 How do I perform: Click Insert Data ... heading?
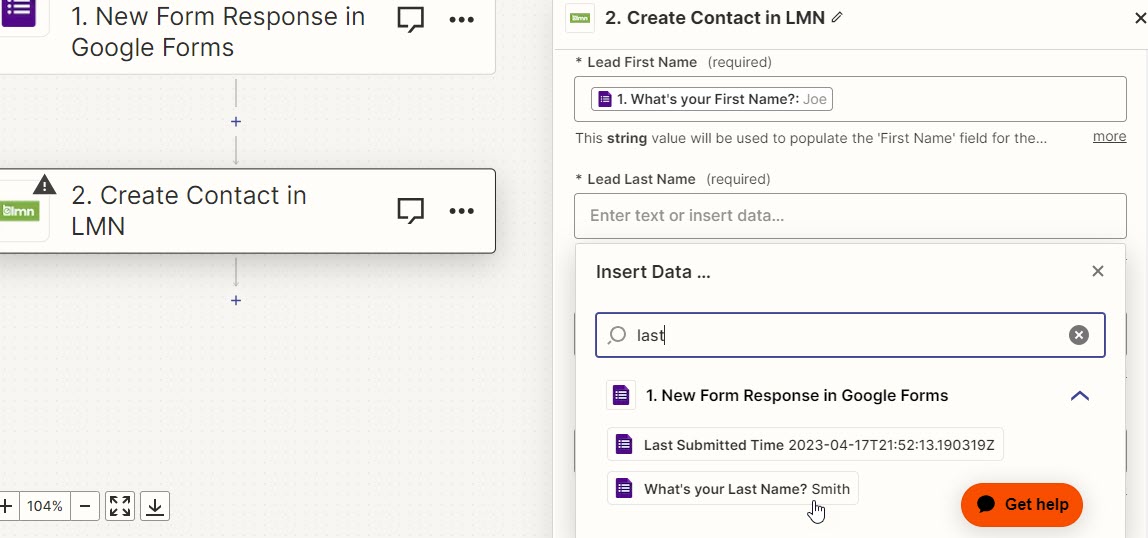pyautogui.click(x=653, y=272)
